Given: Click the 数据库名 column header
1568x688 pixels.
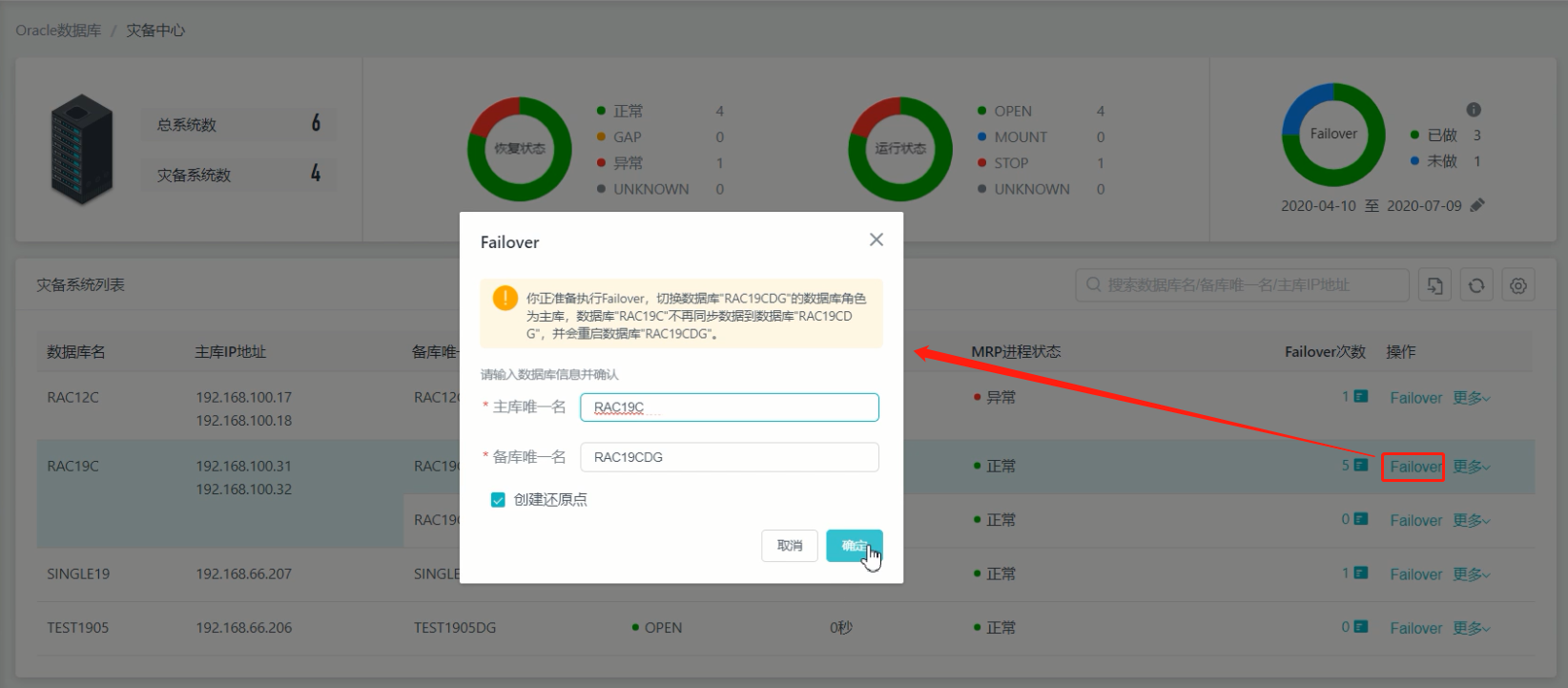Looking at the screenshot, I should click(76, 352).
